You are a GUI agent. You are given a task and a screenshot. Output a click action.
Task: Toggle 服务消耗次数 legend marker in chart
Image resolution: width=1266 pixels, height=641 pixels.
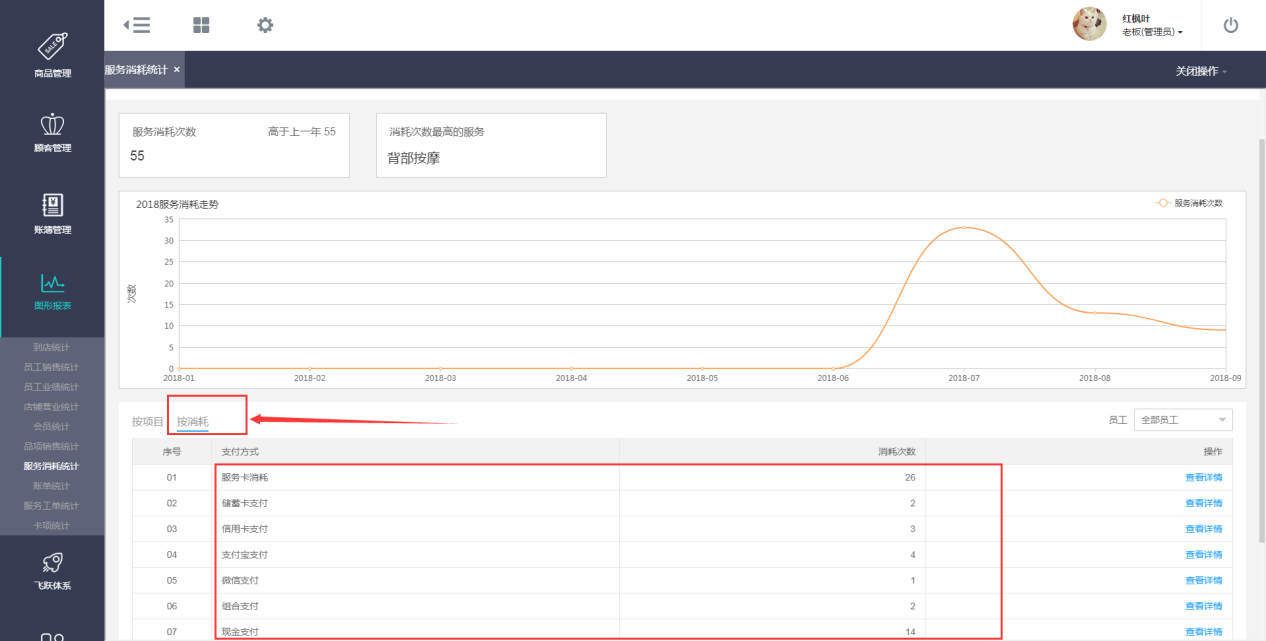pos(1163,202)
